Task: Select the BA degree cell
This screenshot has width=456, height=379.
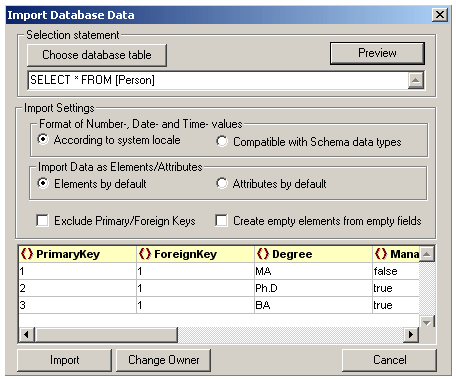Action: pyautogui.click(x=313, y=305)
